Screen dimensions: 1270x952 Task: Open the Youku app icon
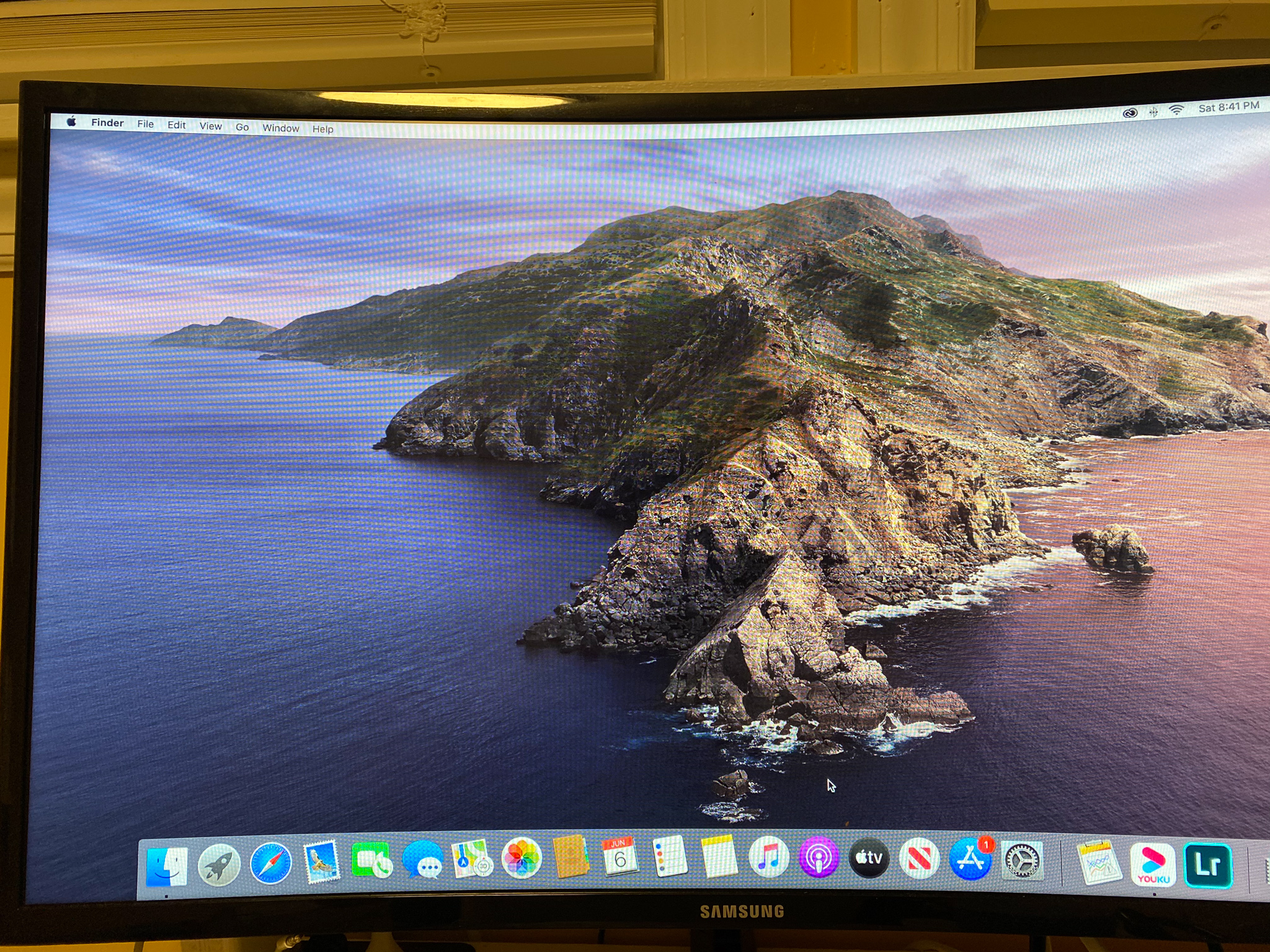click(x=1153, y=865)
